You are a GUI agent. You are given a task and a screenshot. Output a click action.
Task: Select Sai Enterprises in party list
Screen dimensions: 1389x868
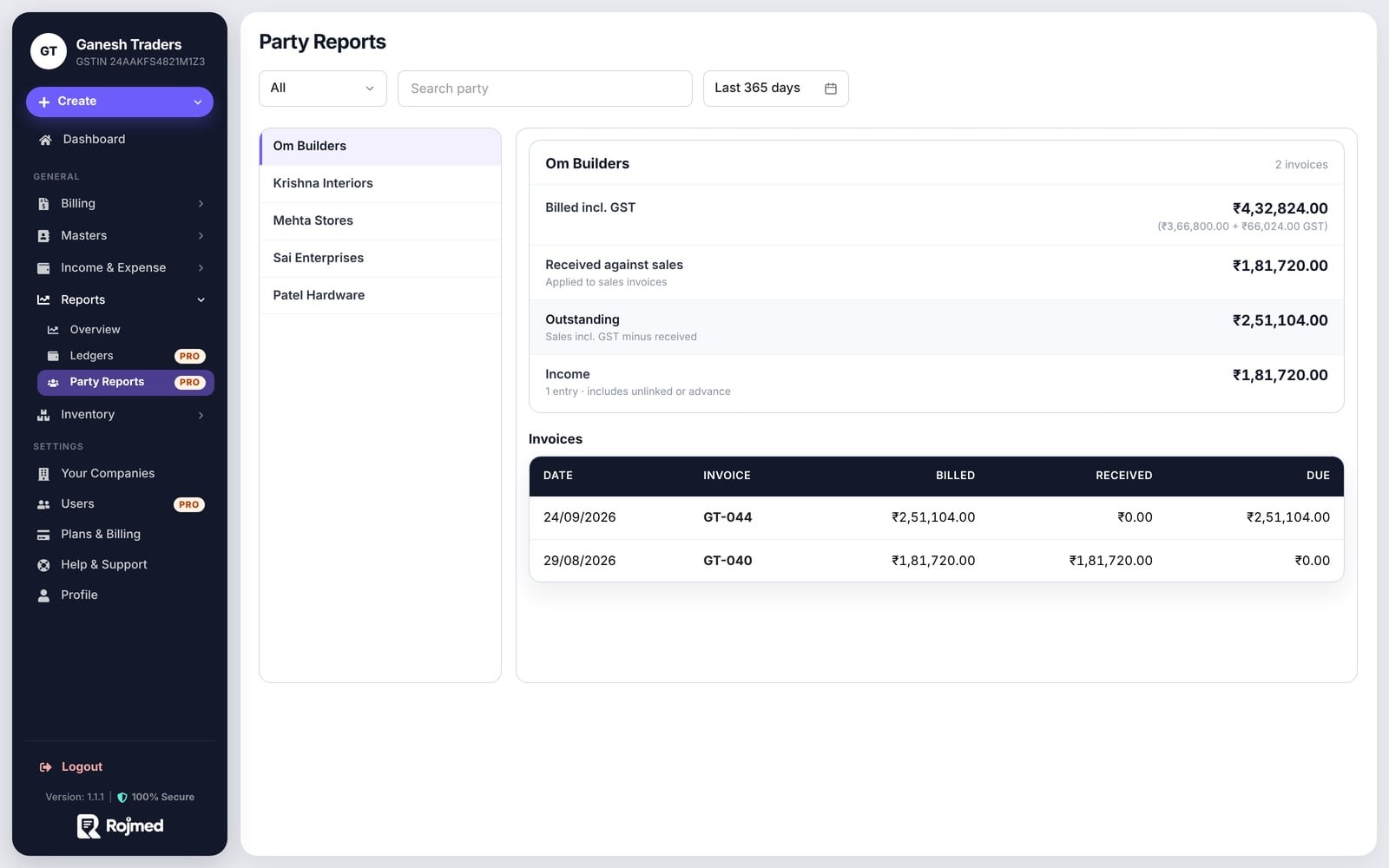click(x=380, y=259)
